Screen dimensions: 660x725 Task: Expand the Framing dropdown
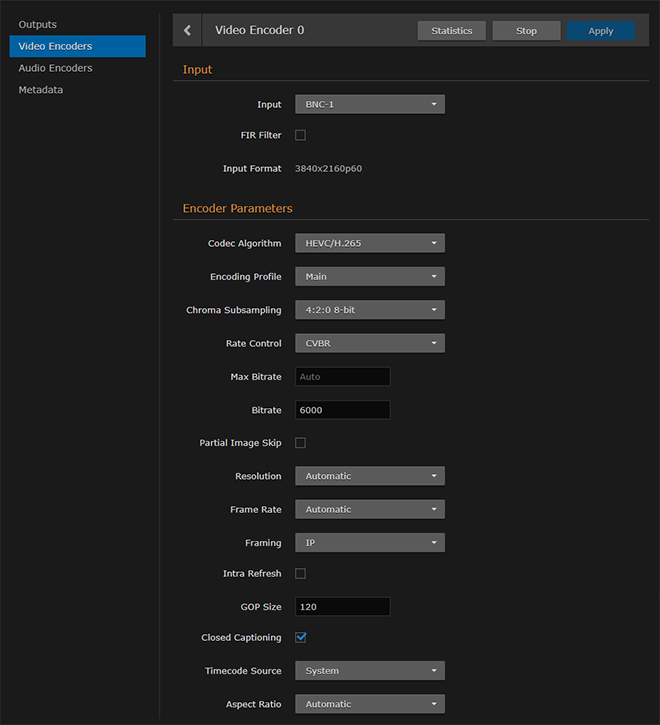pos(369,543)
